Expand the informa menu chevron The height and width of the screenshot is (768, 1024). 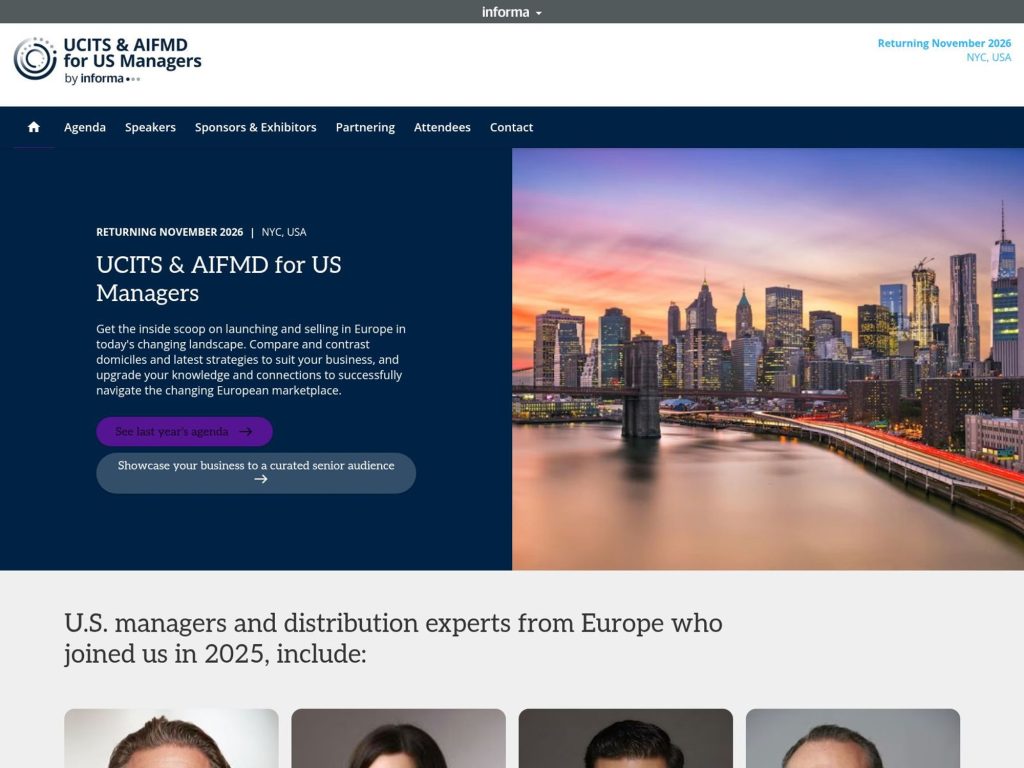point(538,12)
